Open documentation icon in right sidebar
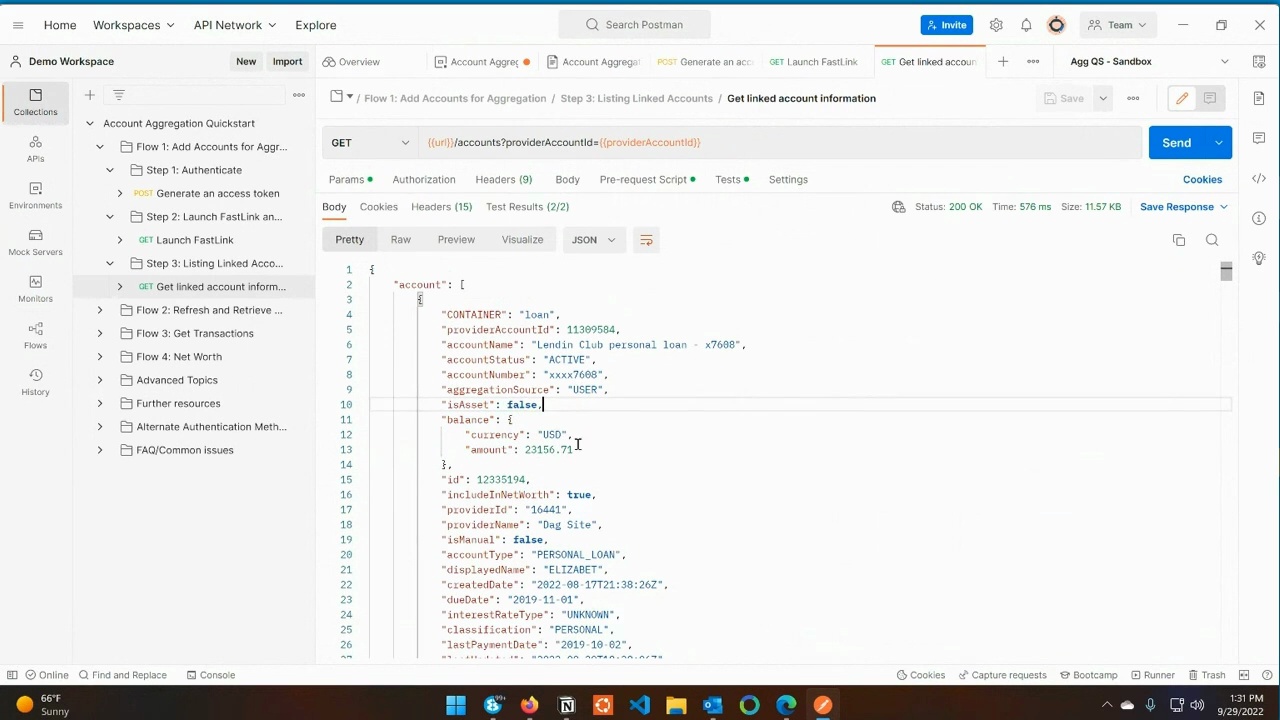Viewport: 1280px width, 720px height. [x=1259, y=98]
